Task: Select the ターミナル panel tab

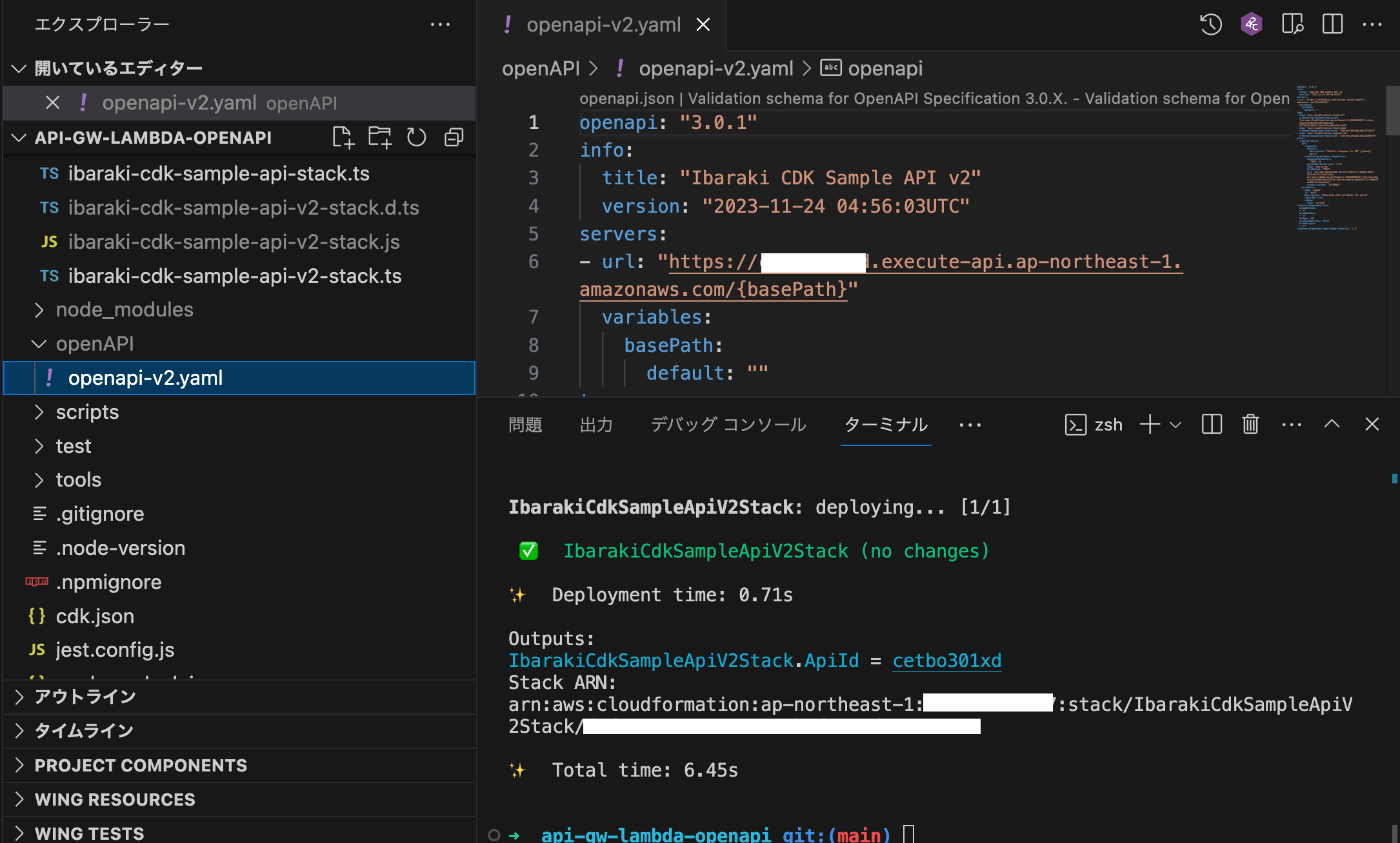Action: click(x=886, y=424)
